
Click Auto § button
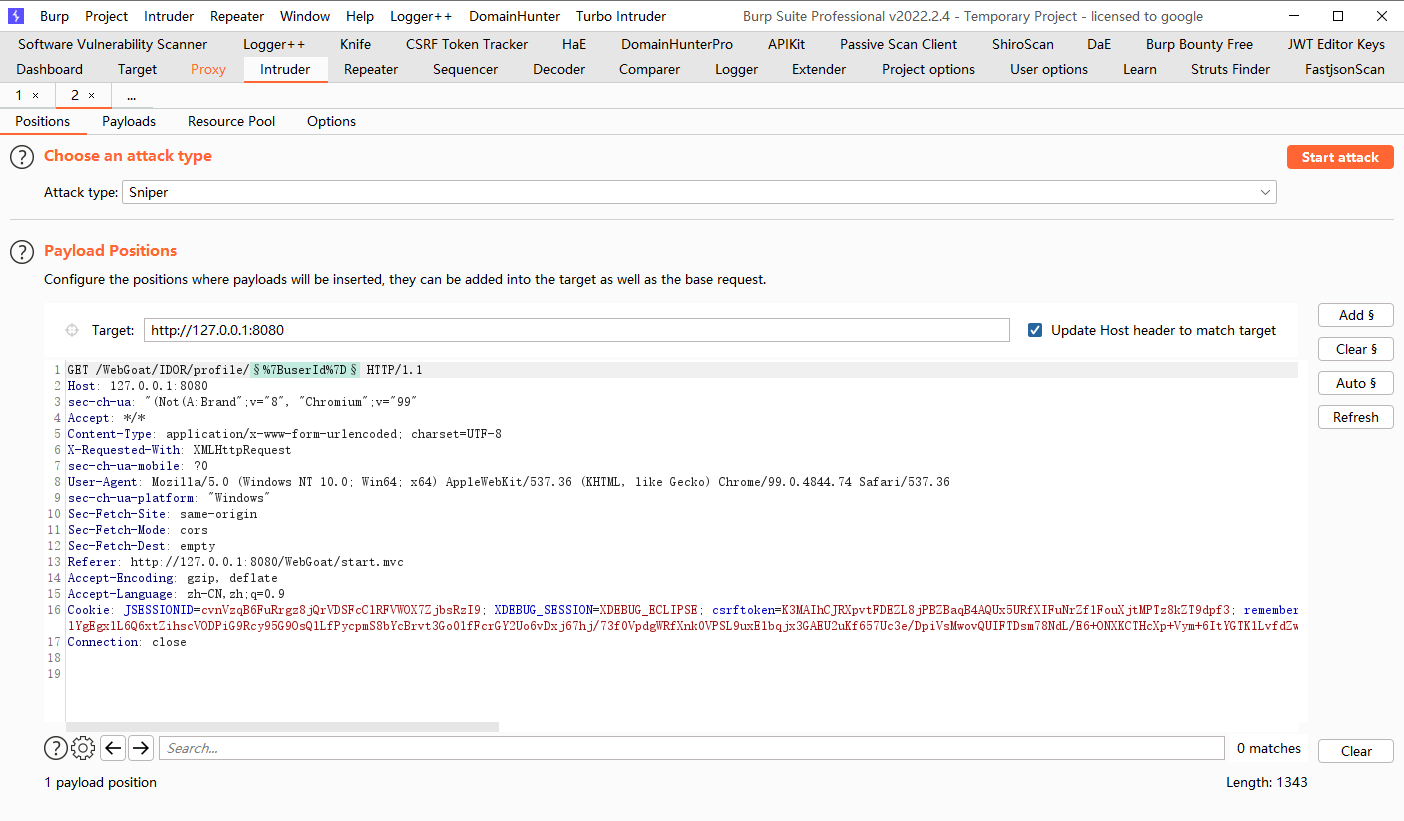(1356, 383)
